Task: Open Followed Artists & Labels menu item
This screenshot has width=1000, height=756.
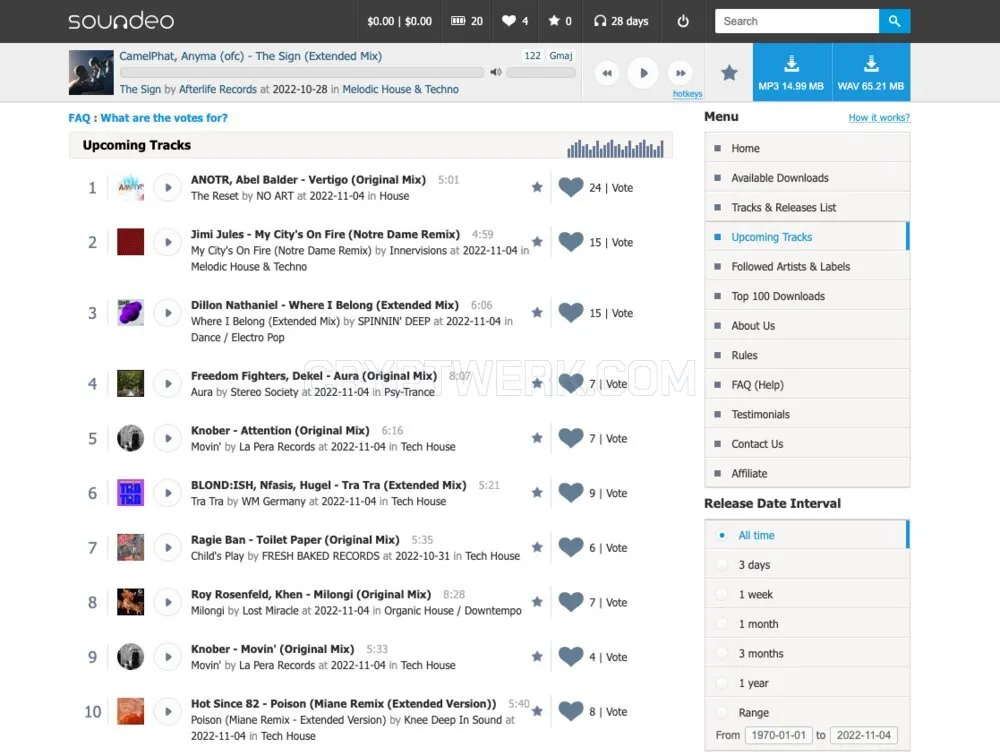Action: click(x=807, y=266)
